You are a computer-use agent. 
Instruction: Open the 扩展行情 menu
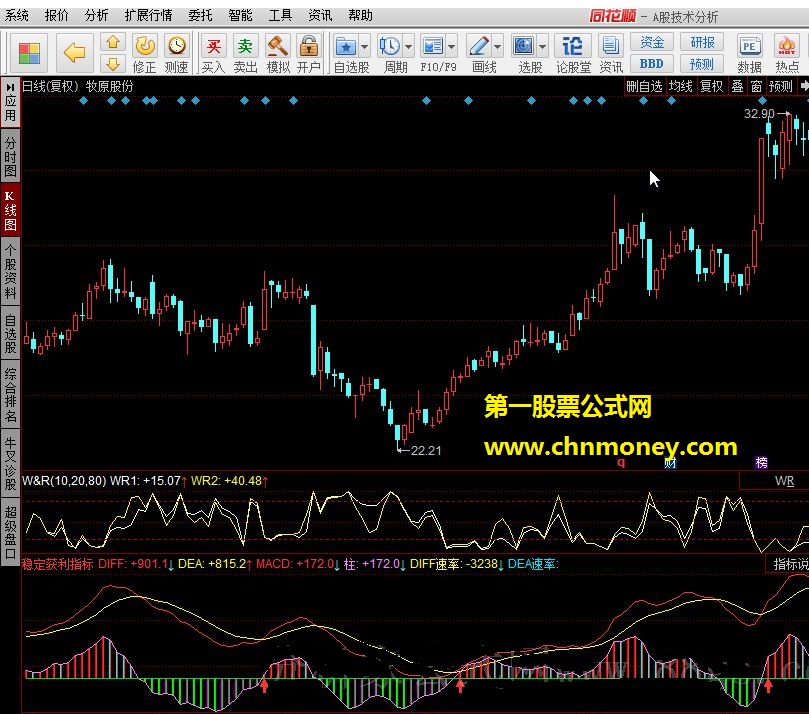coord(149,15)
